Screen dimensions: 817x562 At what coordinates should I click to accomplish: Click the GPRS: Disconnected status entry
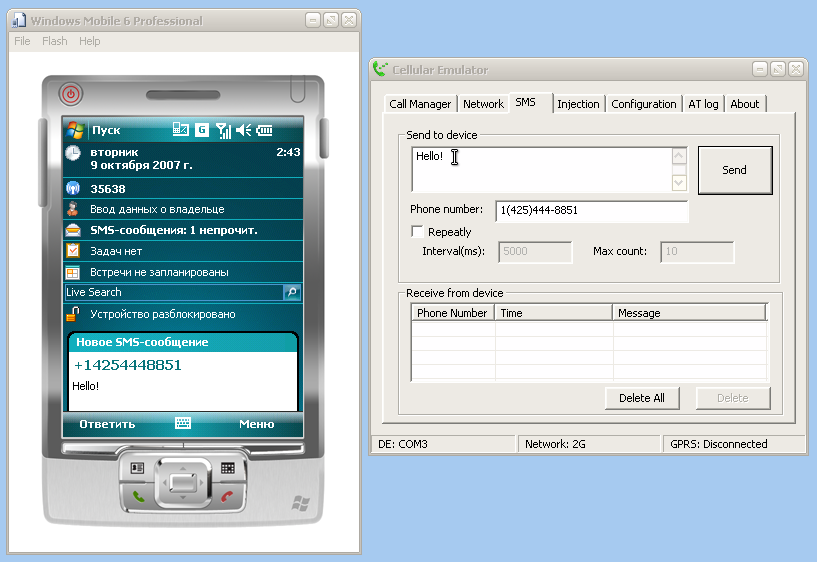point(734,444)
